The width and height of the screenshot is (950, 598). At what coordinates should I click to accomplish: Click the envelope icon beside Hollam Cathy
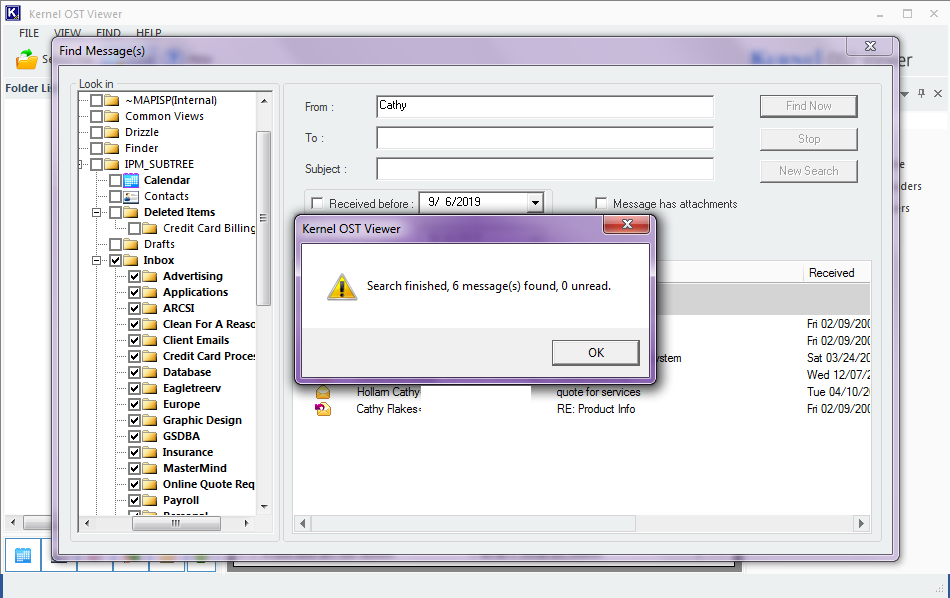[323, 392]
